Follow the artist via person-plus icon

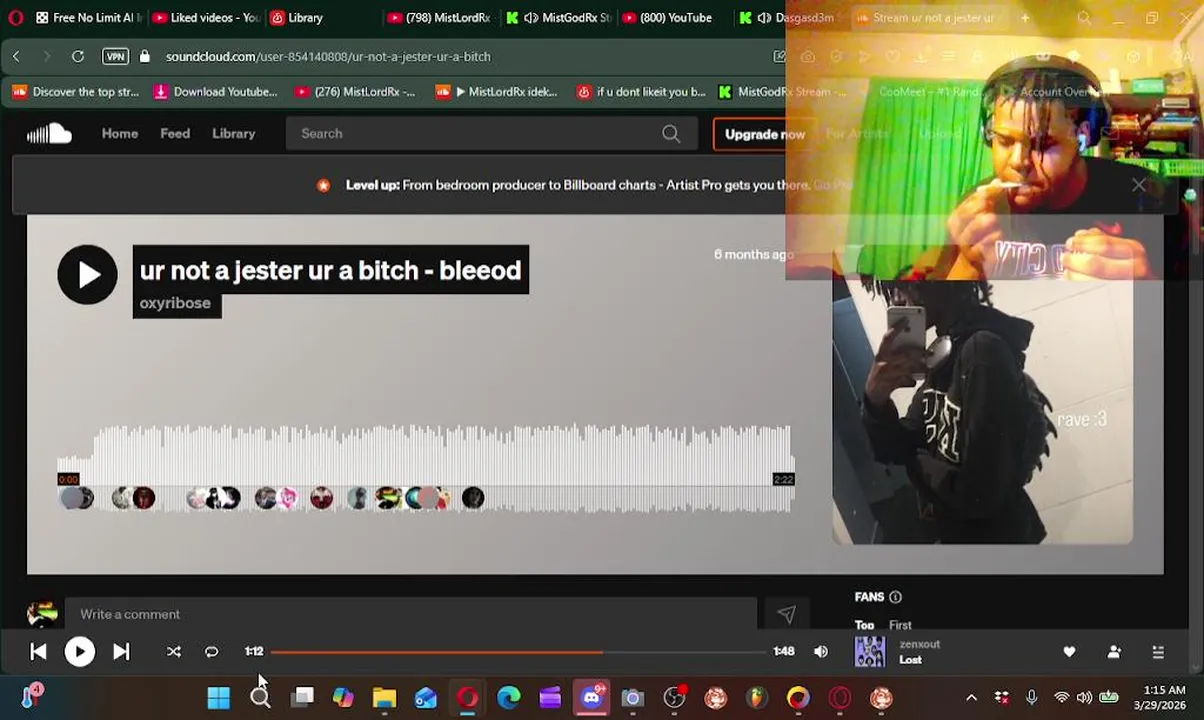pyautogui.click(x=1114, y=652)
